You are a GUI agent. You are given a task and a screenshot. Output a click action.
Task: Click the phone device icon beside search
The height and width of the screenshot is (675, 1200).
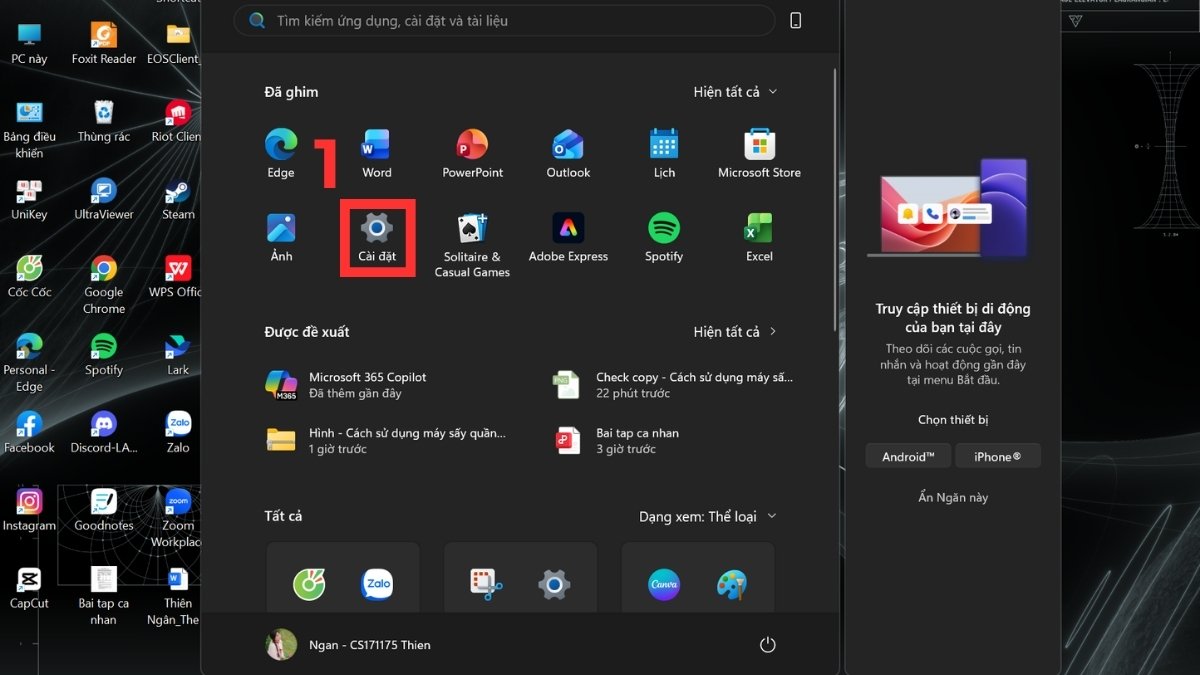click(x=796, y=21)
